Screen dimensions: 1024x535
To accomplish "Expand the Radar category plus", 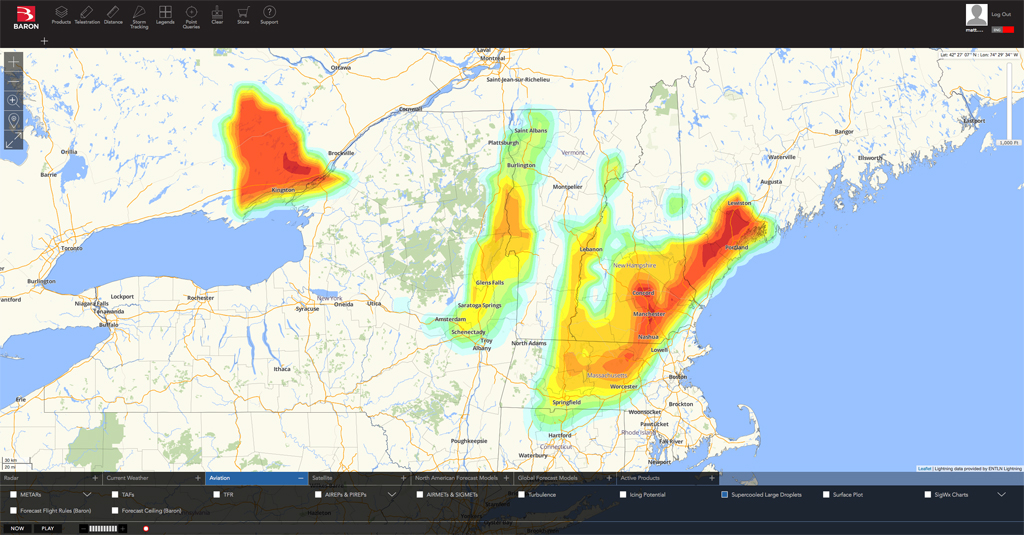I will point(95,478).
